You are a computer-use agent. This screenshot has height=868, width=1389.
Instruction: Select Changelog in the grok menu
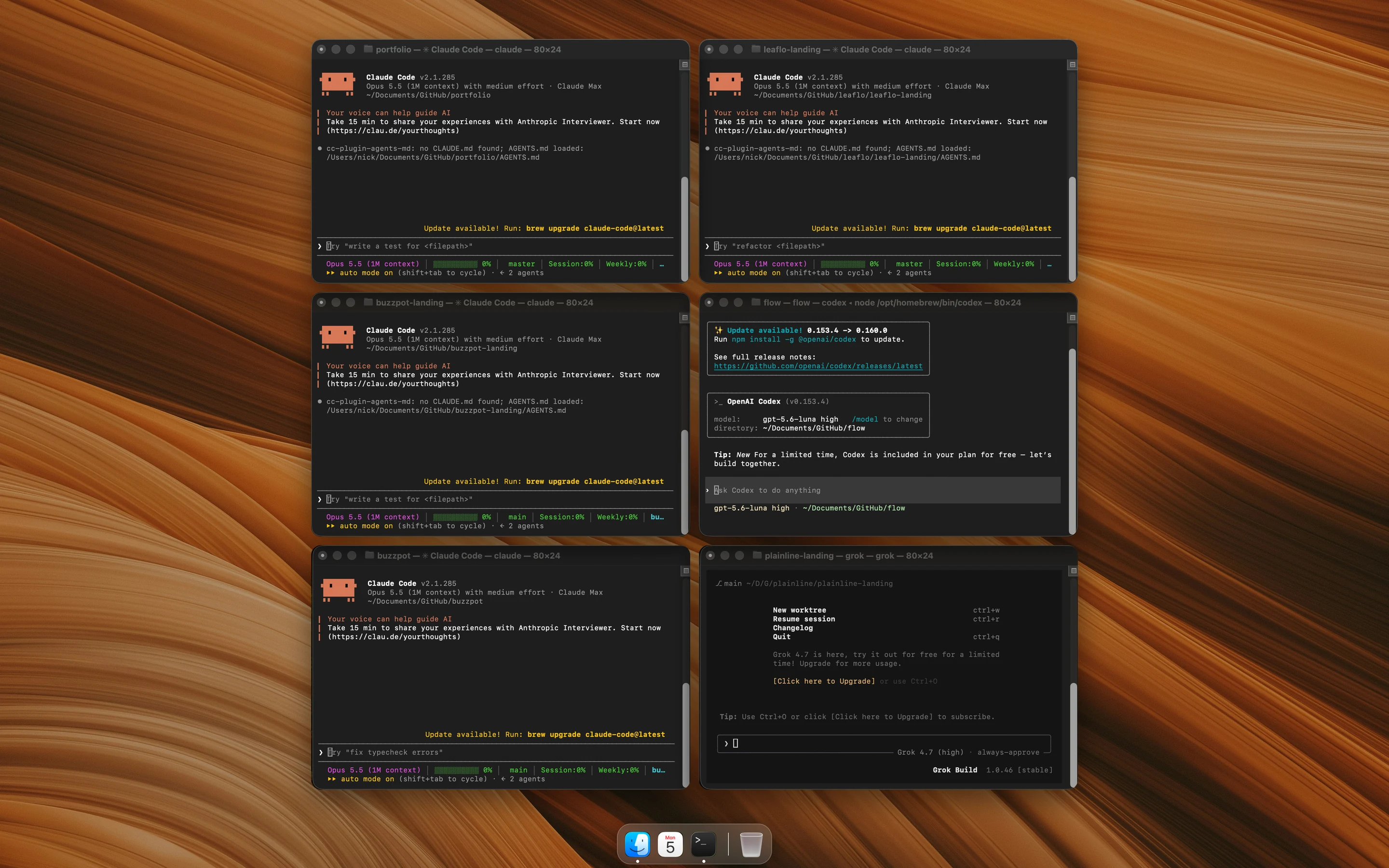793,628
